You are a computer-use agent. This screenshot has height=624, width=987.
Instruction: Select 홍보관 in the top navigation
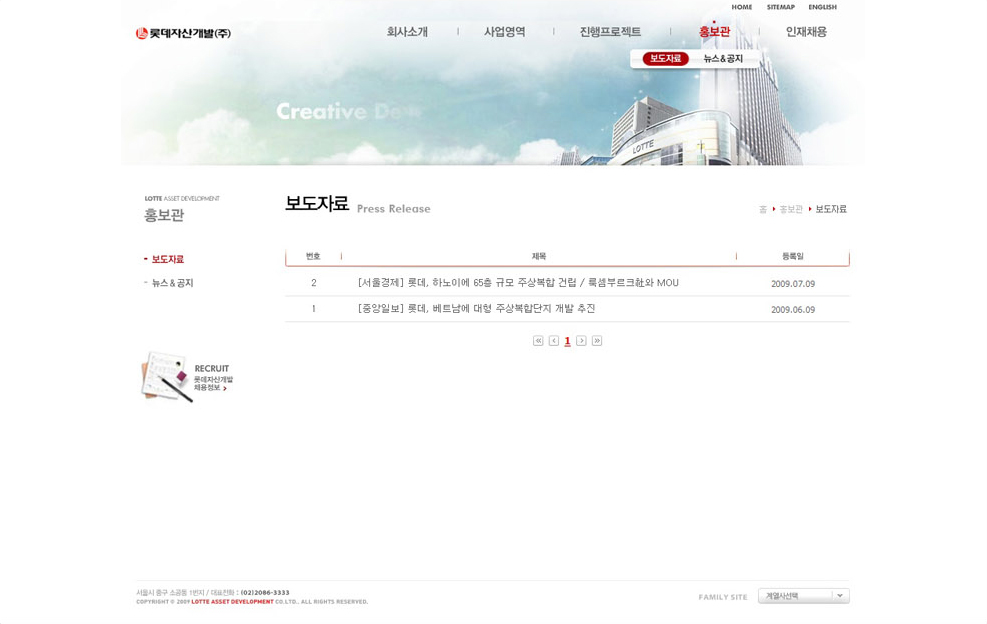pyautogui.click(x=714, y=32)
